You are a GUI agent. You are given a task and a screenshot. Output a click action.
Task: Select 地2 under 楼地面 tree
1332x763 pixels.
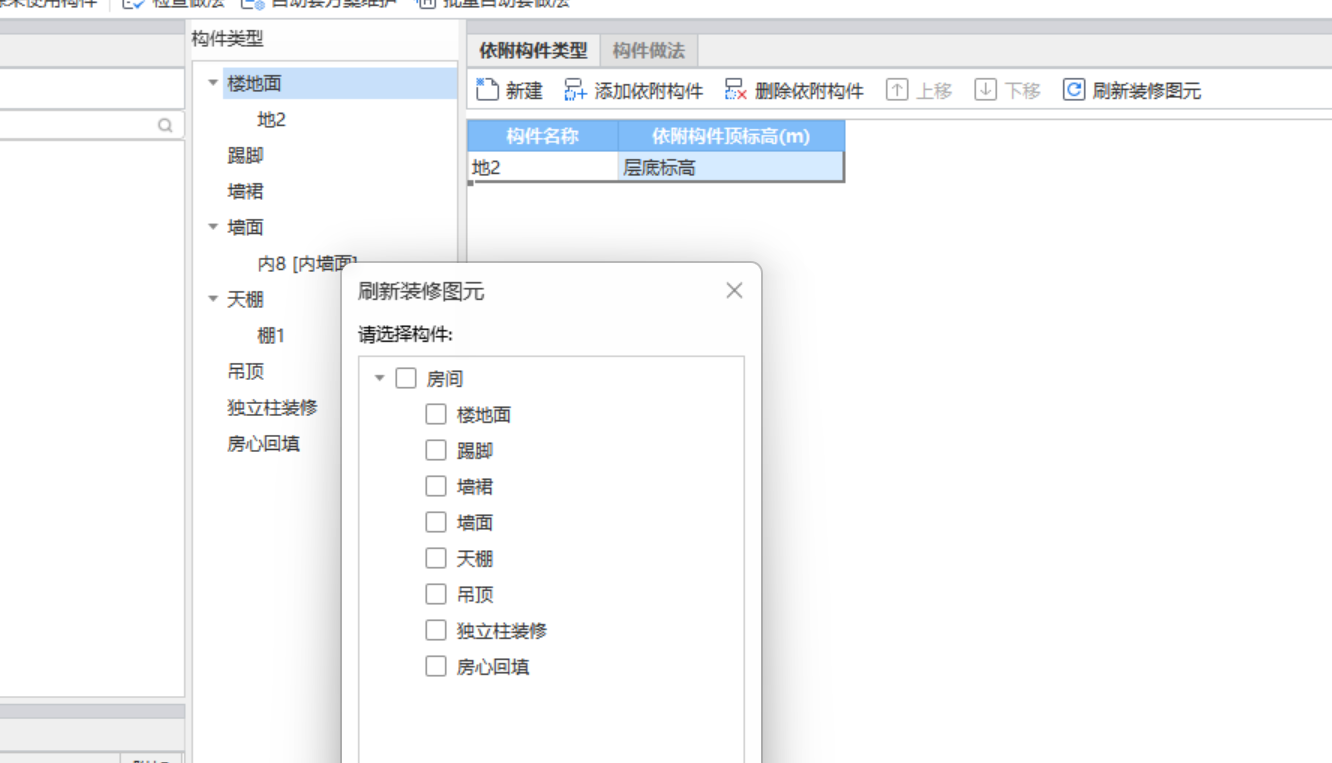(272, 119)
